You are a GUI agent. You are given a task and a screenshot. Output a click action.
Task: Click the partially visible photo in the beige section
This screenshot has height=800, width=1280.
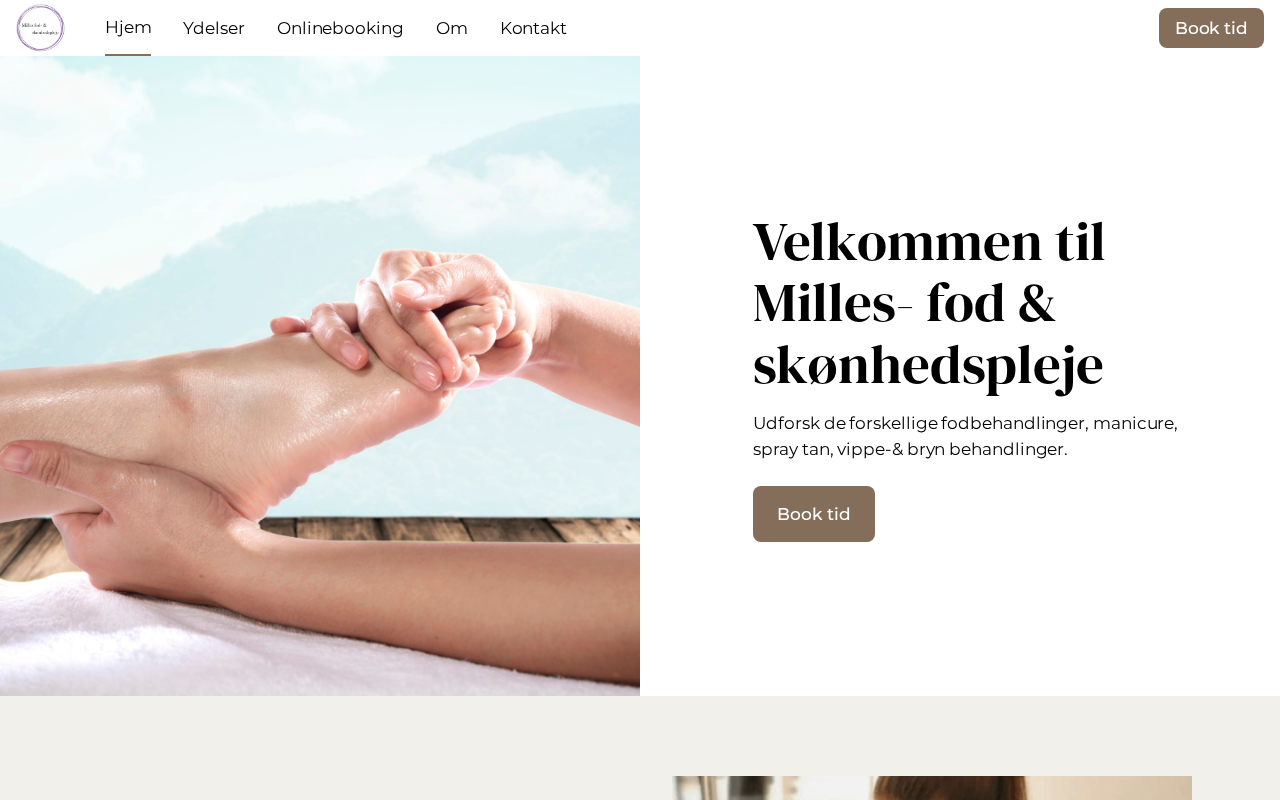932,788
